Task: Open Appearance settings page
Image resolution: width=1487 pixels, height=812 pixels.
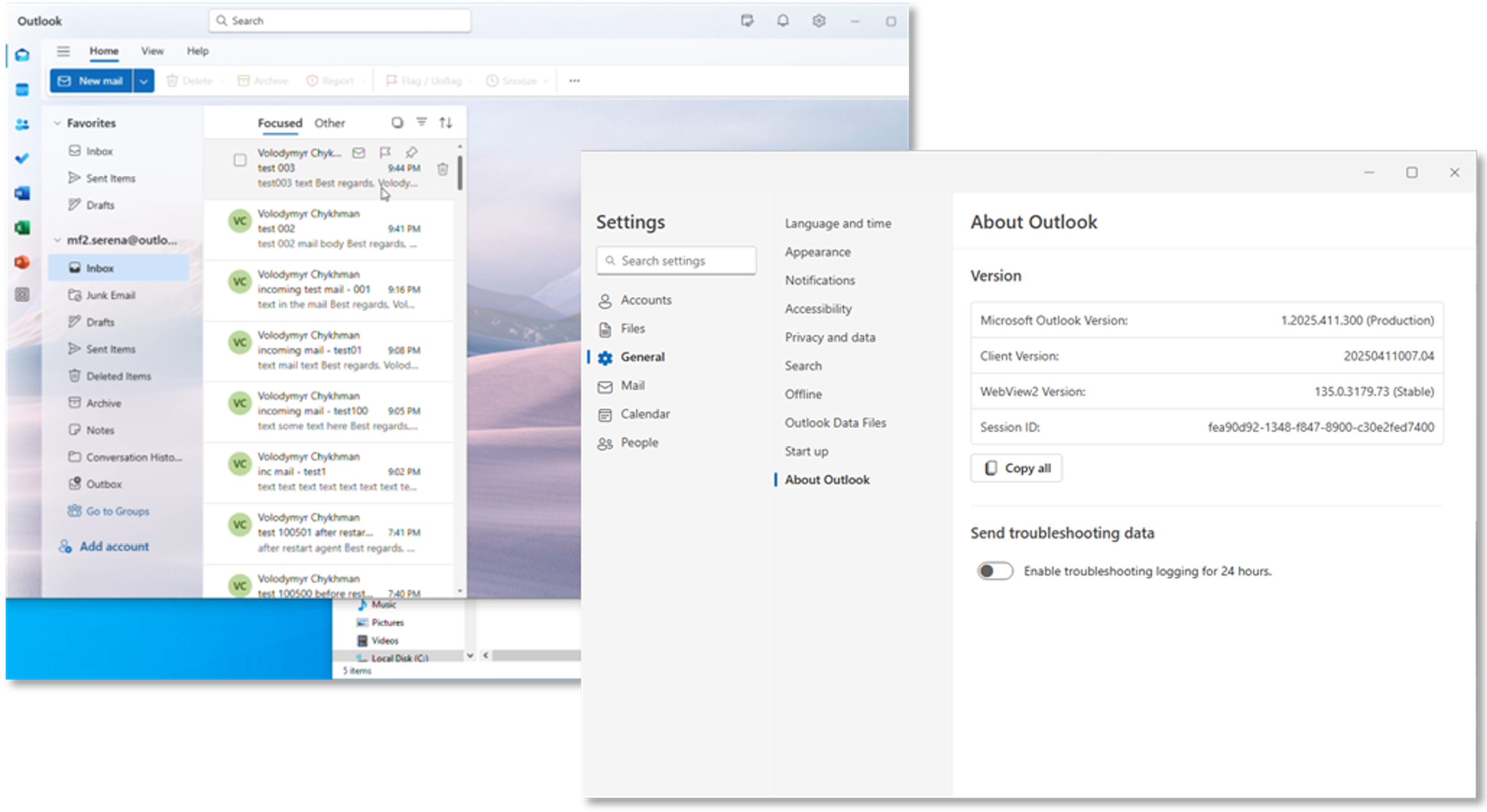Action: (x=818, y=252)
